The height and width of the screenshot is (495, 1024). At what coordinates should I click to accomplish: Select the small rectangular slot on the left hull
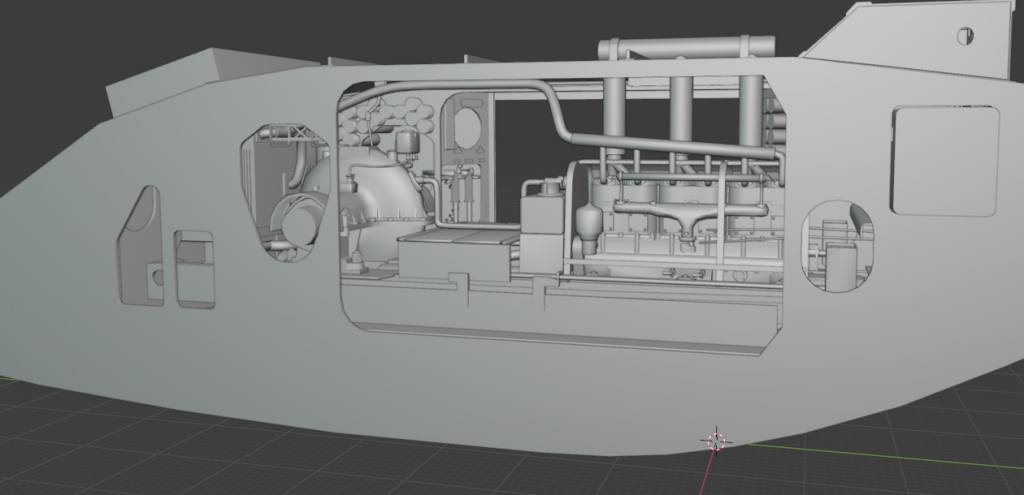coord(193,268)
